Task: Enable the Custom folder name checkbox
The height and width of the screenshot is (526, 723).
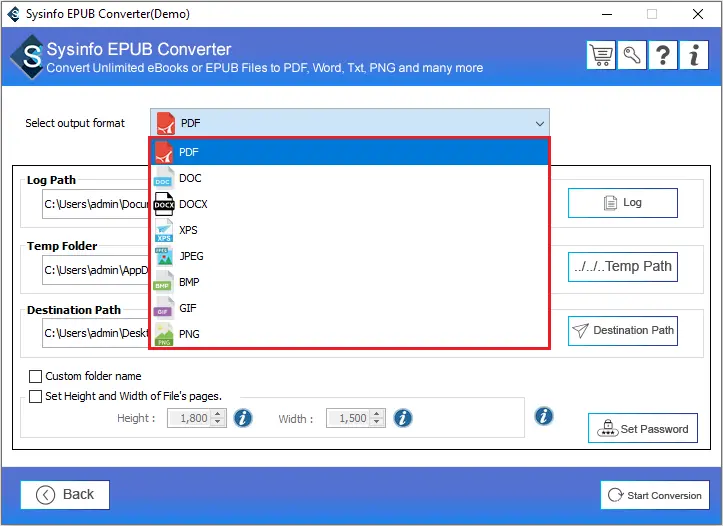Action: pyautogui.click(x=36, y=376)
